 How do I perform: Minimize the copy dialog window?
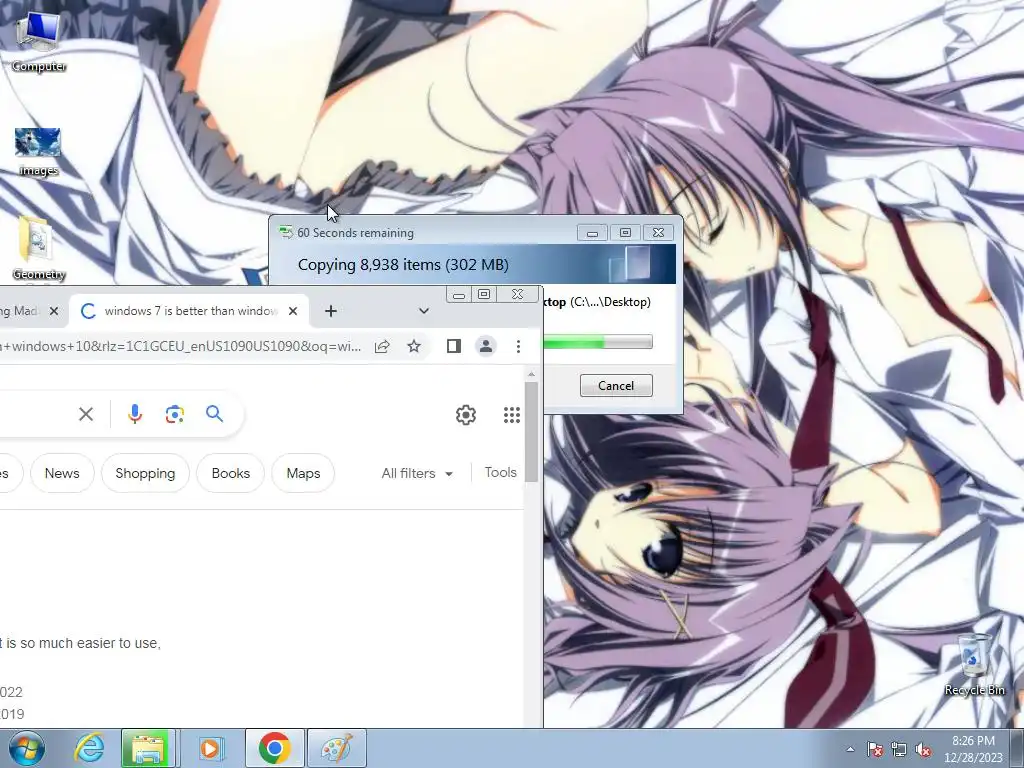pos(592,232)
